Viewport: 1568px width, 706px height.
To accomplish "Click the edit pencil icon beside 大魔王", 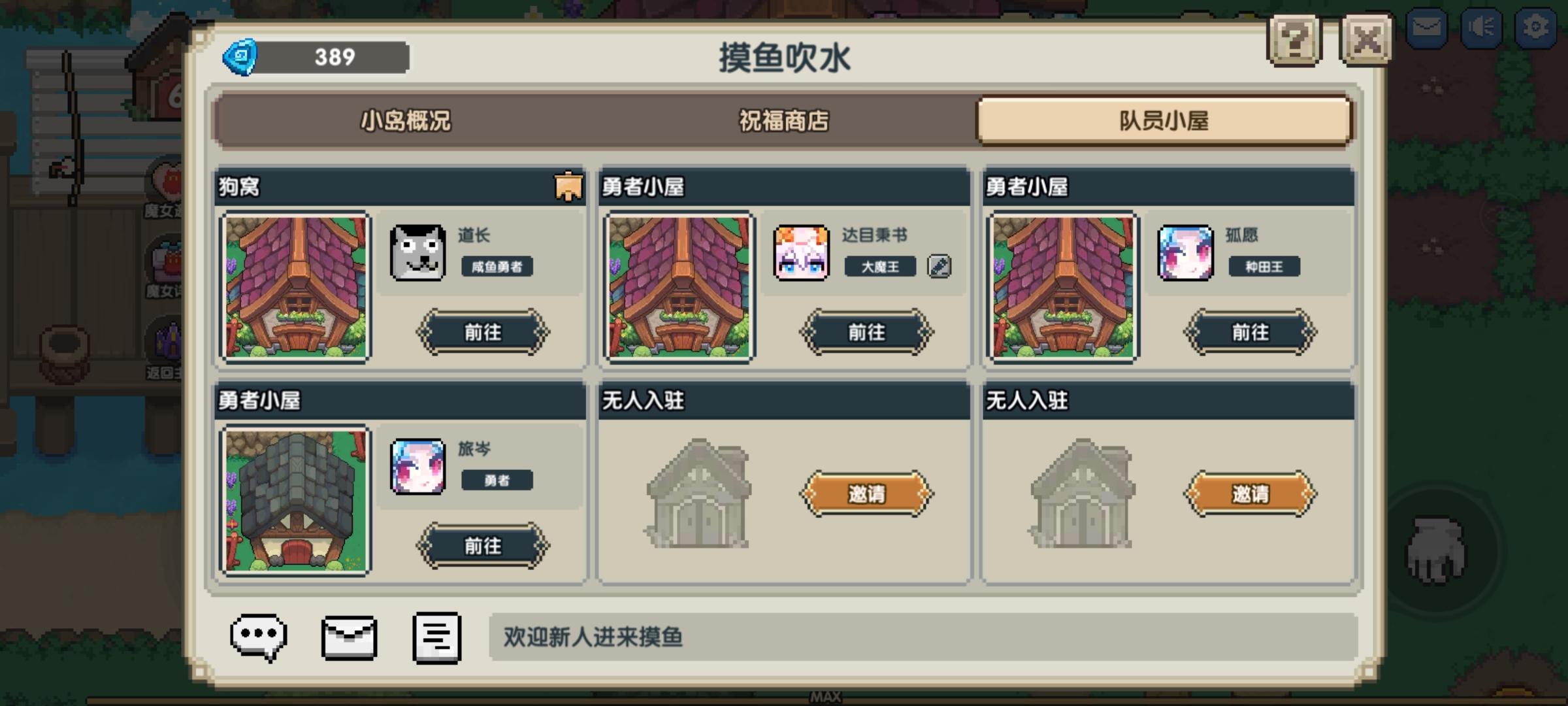I will point(939,267).
